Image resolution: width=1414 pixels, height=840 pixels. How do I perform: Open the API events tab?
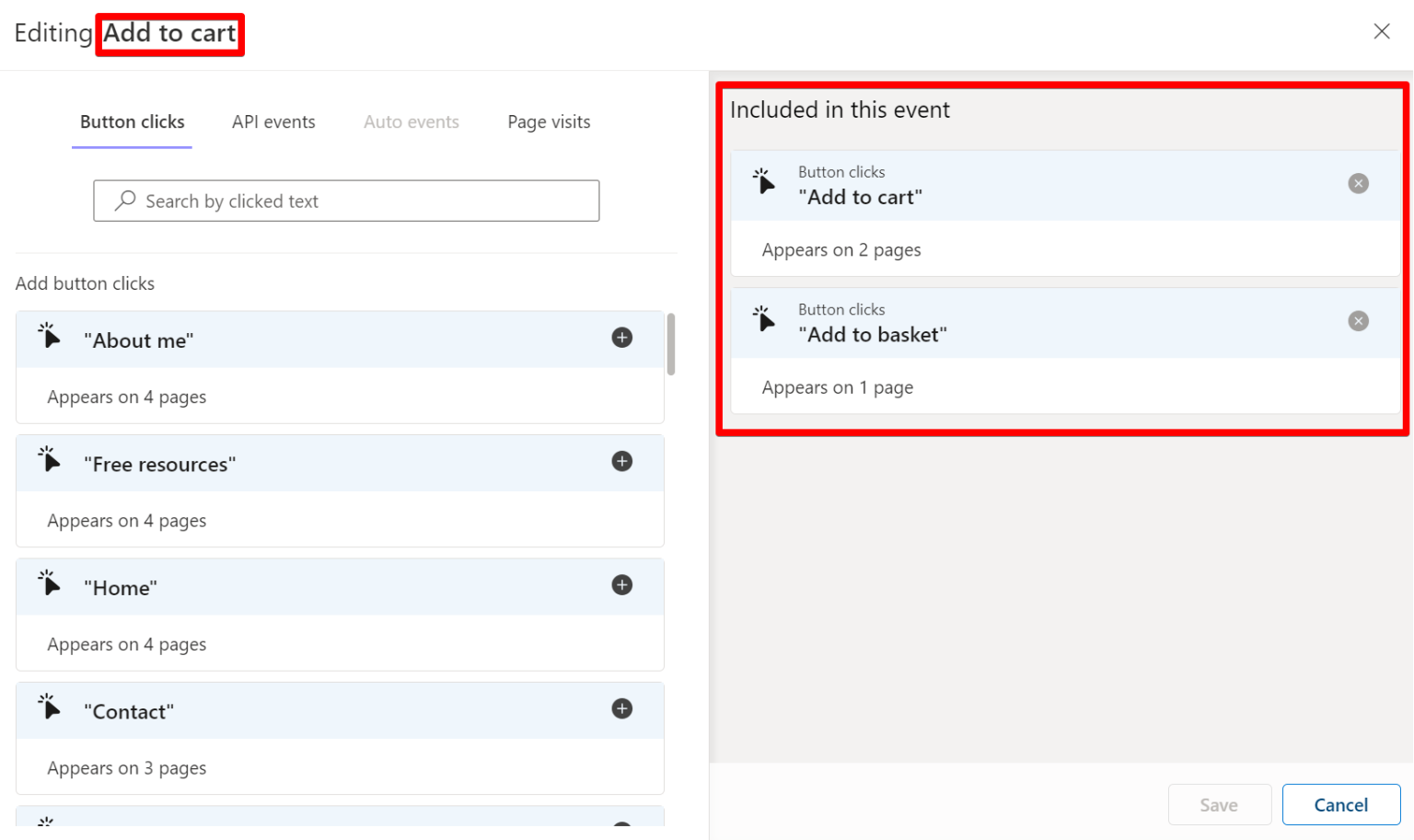coord(273,122)
